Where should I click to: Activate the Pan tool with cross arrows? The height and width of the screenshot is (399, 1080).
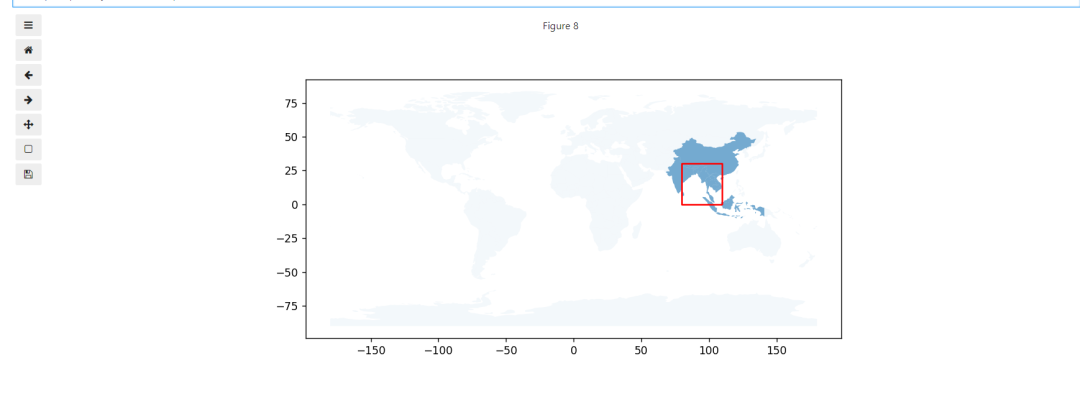coord(28,125)
